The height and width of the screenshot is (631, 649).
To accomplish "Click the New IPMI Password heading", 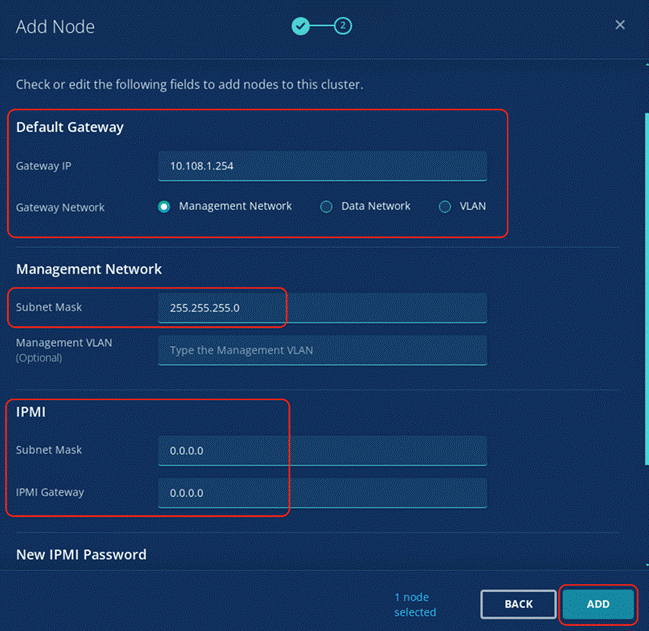I will pyautogui.click(x=81, y=554).
